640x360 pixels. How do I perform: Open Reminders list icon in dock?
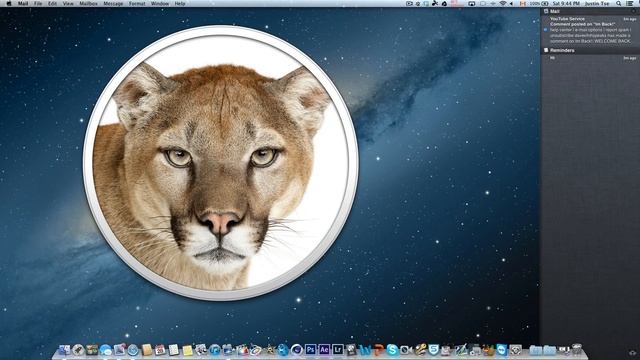pos(173,350)
